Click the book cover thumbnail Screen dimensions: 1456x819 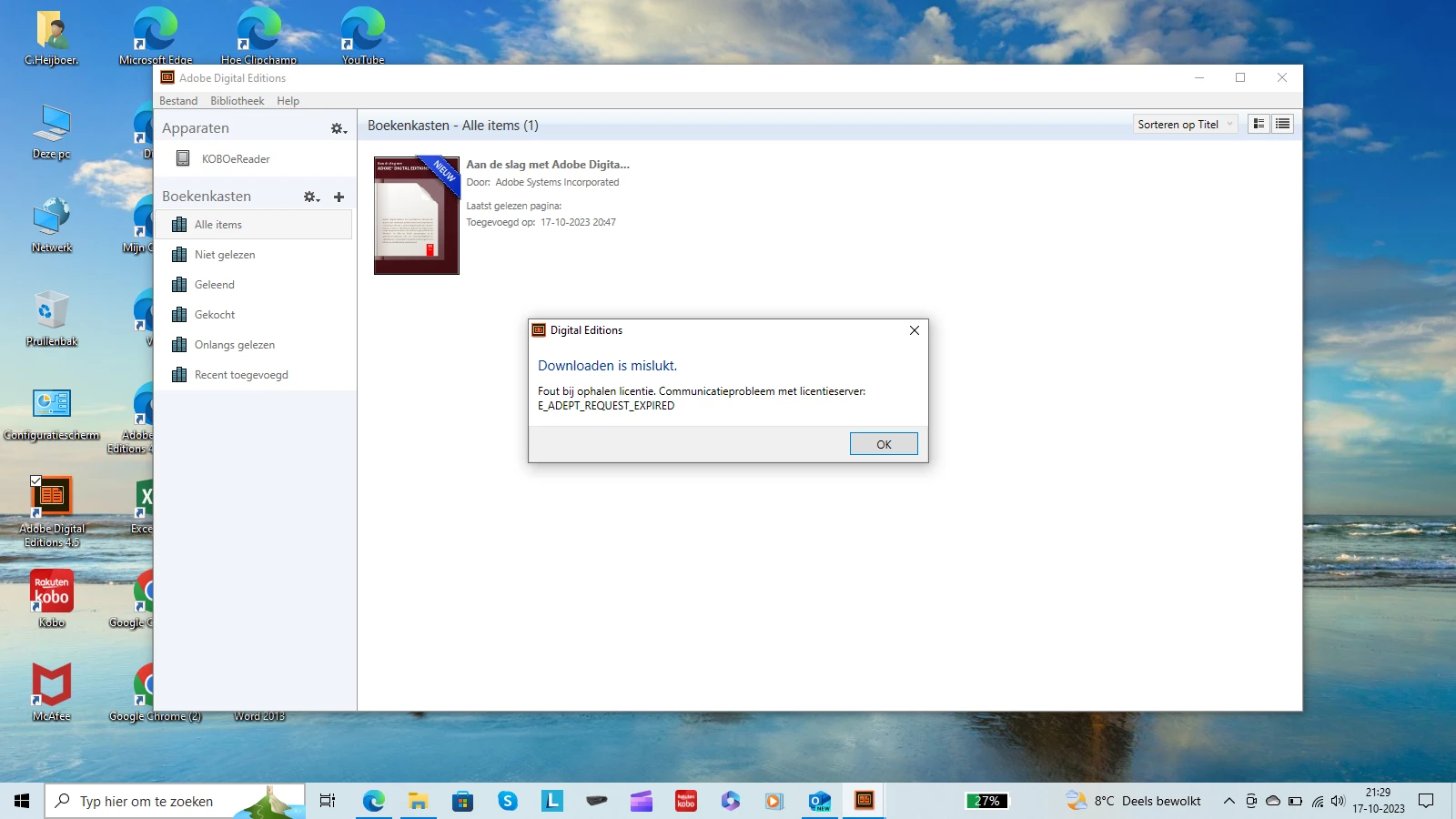click(417, 216)
